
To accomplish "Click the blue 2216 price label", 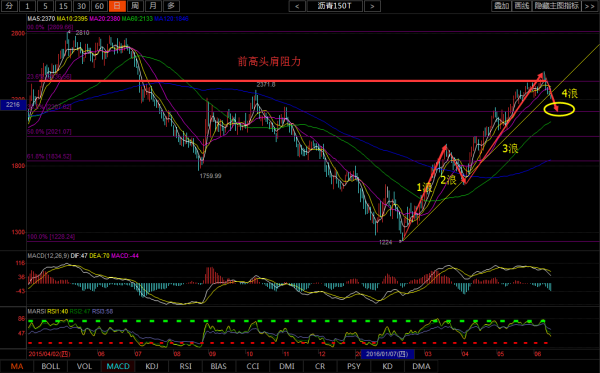I will (x=13, y=104).
